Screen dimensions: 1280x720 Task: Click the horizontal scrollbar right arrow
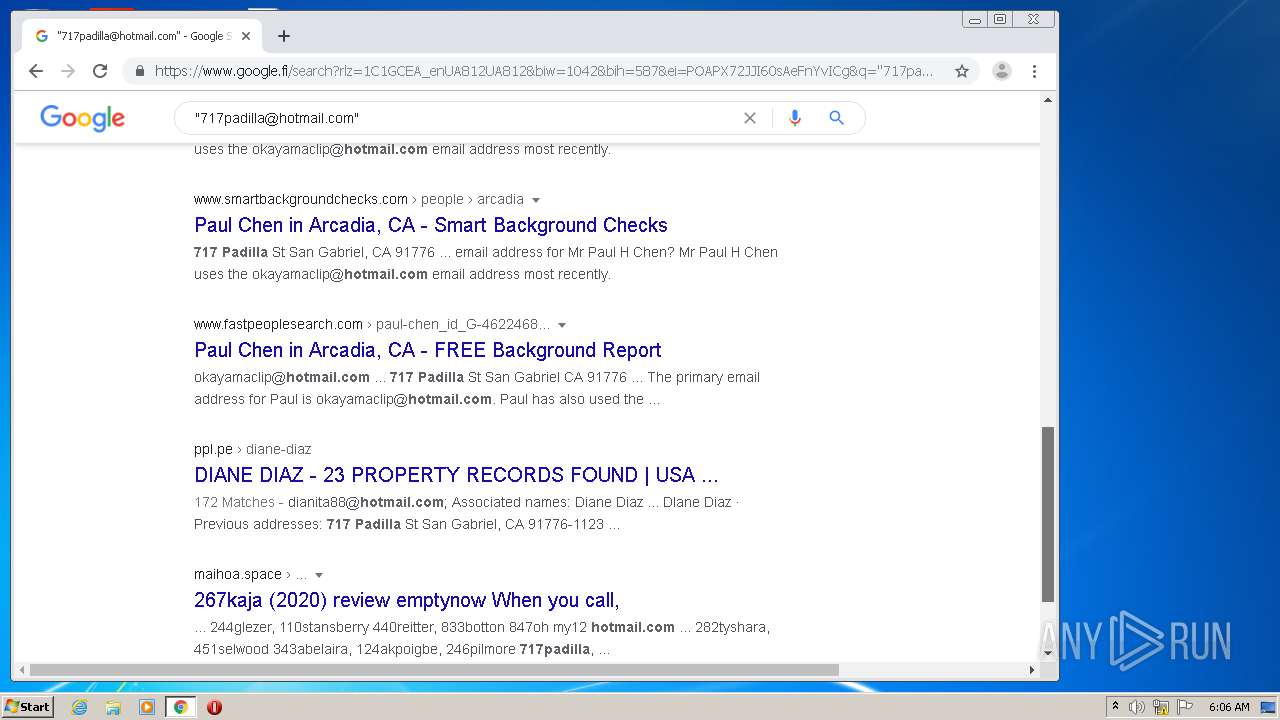point(1032,670)
